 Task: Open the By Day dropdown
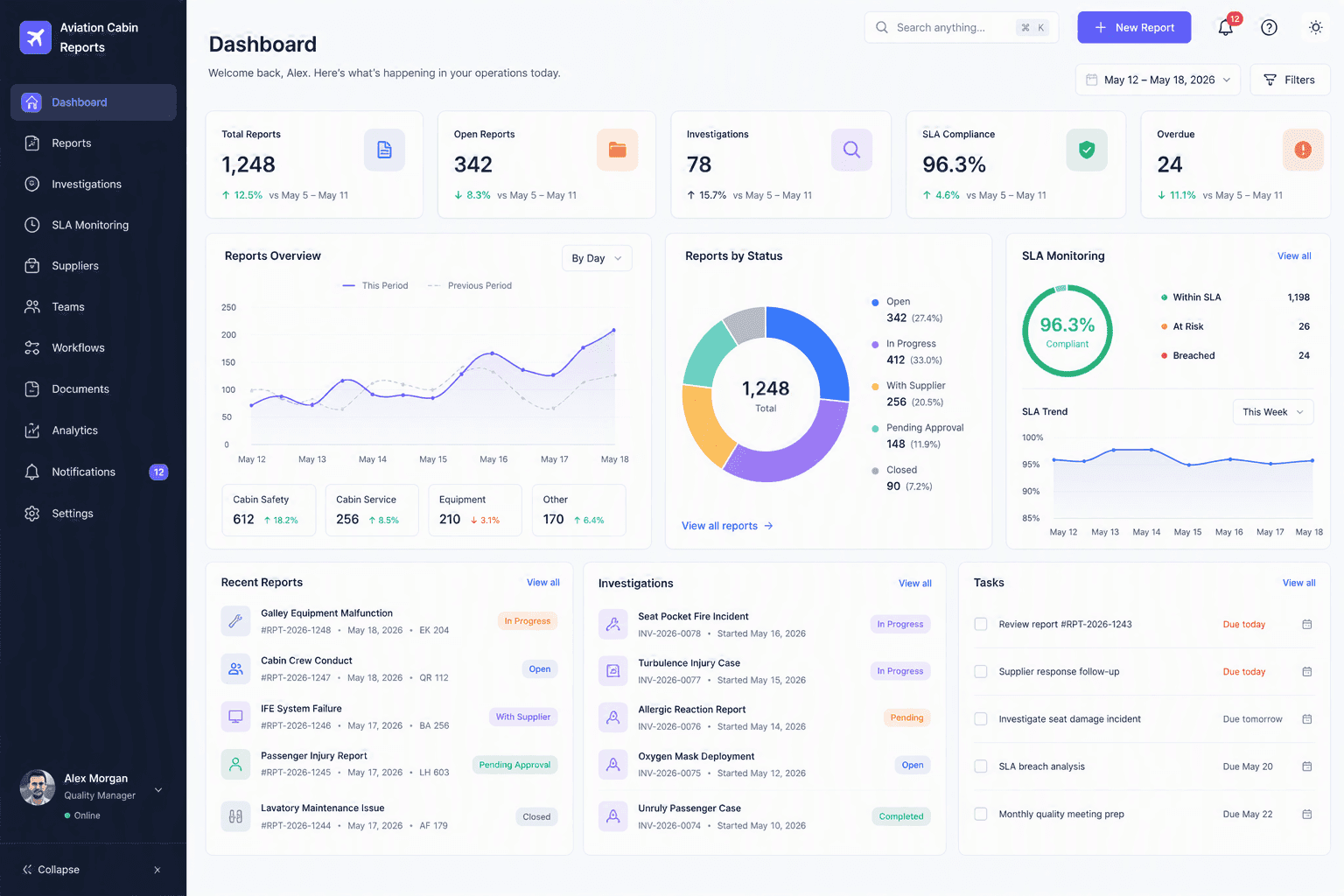tap(597, 258)
